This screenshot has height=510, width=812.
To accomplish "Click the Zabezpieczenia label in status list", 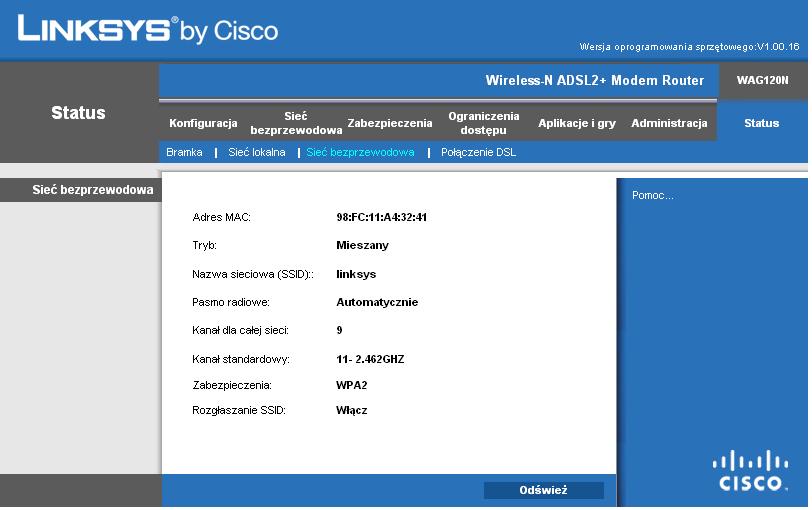I will (x=231, y=385).
